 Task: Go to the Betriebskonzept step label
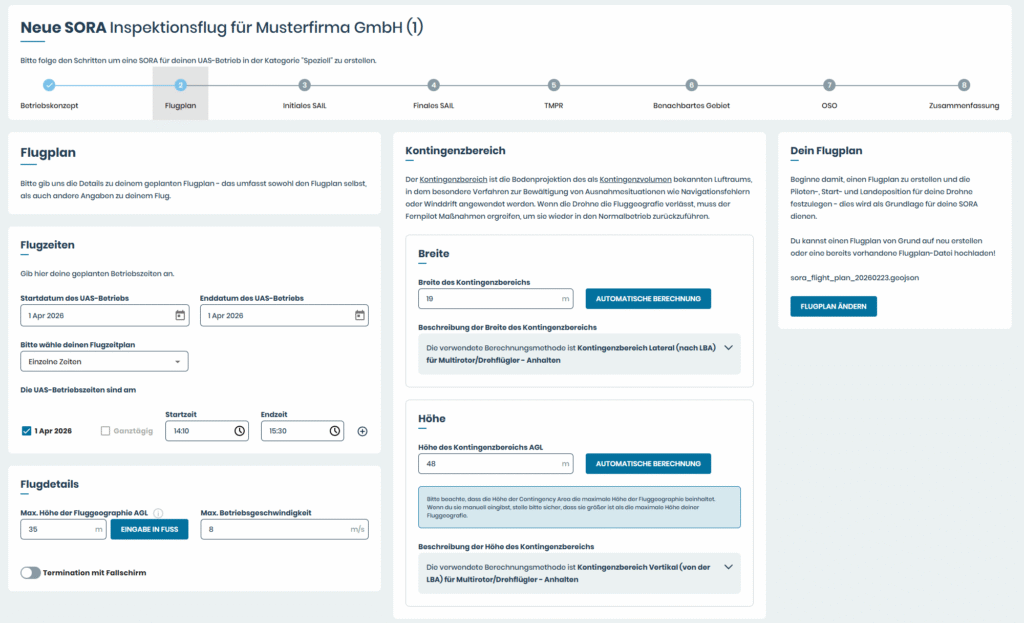(x=49, y=106)
